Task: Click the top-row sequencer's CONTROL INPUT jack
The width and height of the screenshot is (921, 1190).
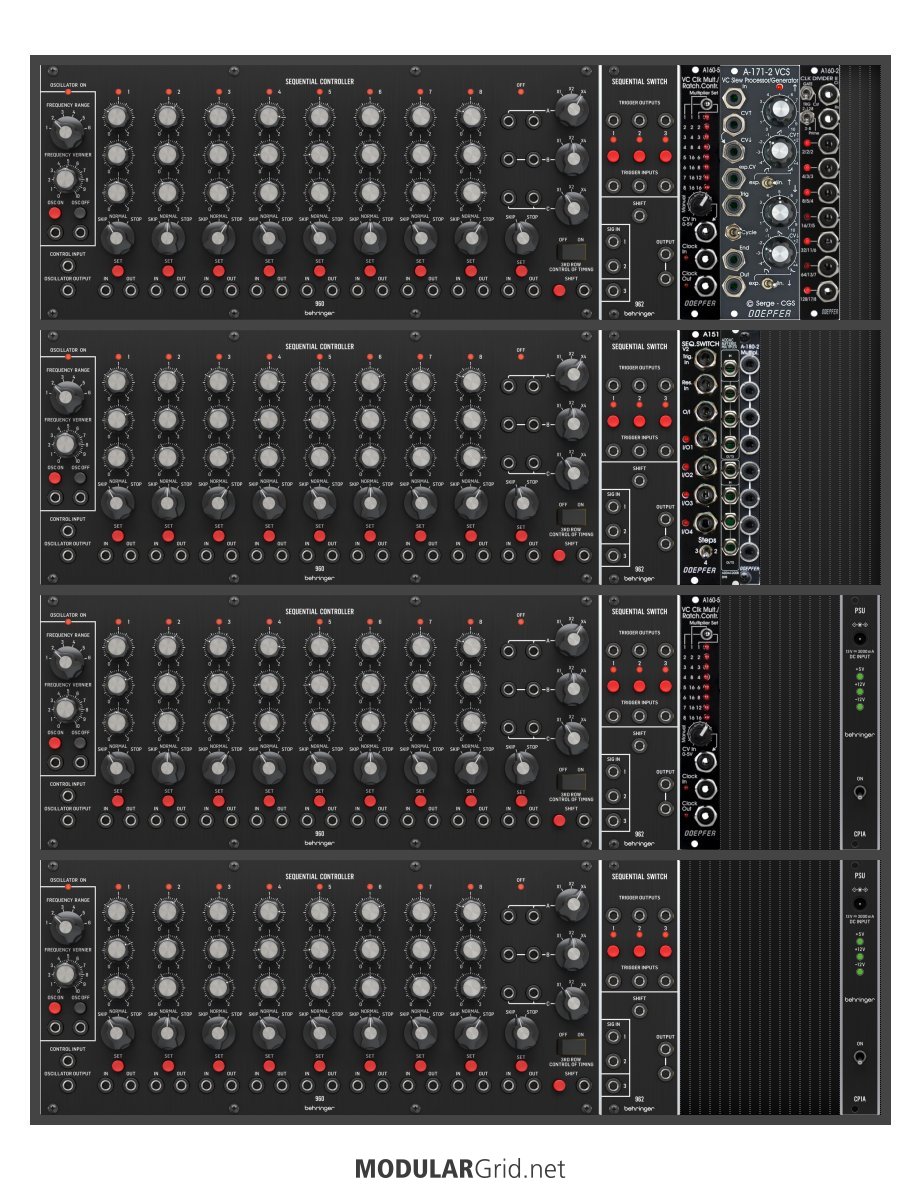Action: (x=68, y=266)
